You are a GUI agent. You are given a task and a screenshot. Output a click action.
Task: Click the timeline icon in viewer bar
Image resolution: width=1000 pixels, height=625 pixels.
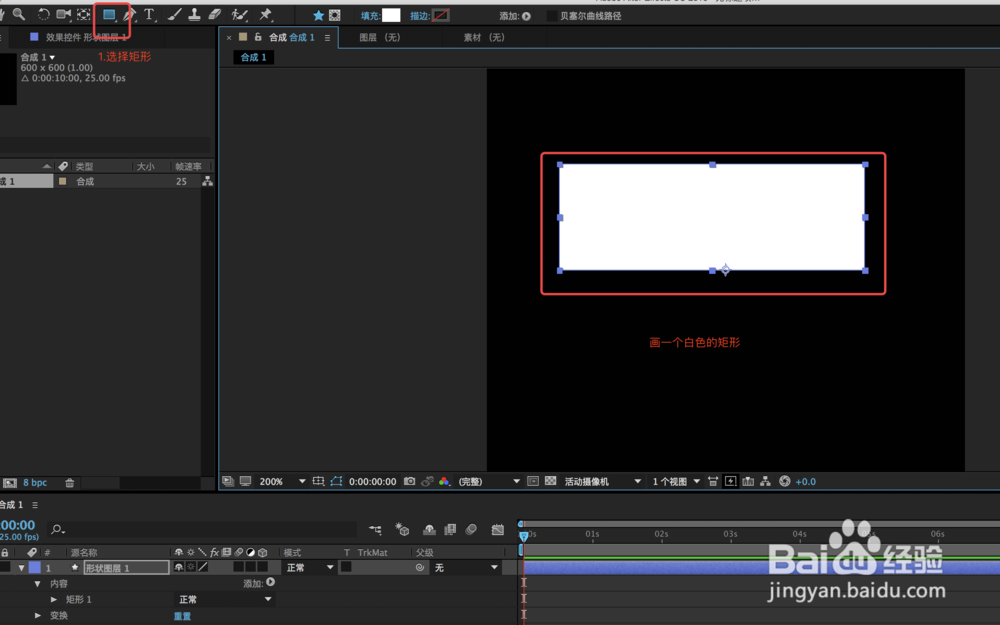(748, 482)
